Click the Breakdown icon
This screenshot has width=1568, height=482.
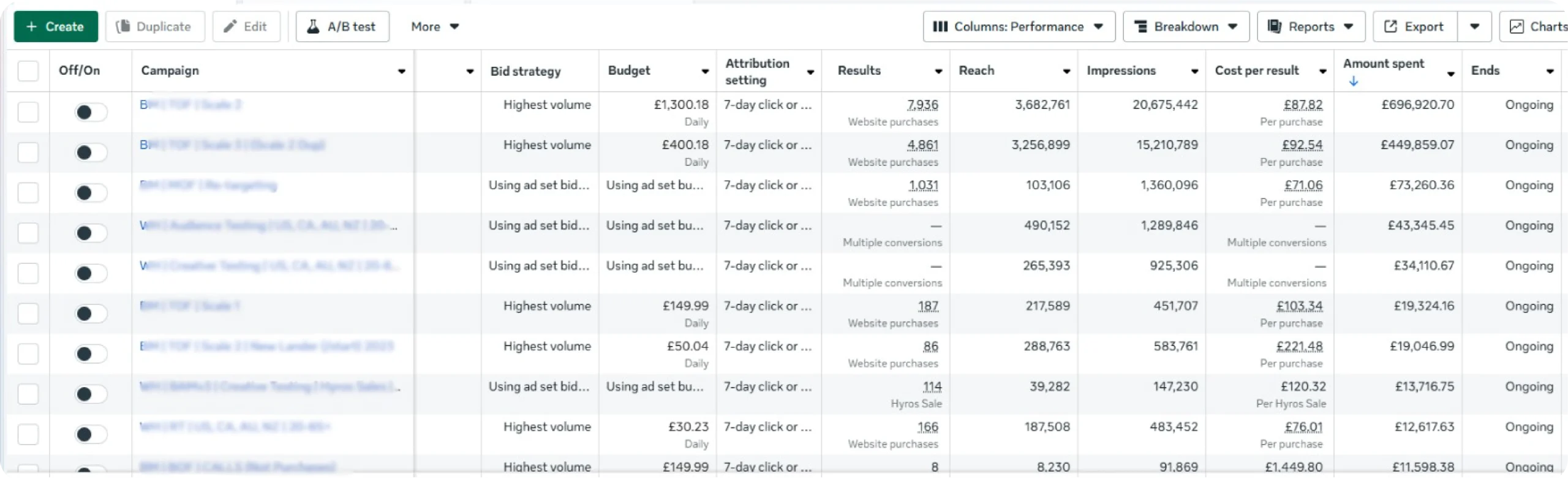pos(1140,26)
